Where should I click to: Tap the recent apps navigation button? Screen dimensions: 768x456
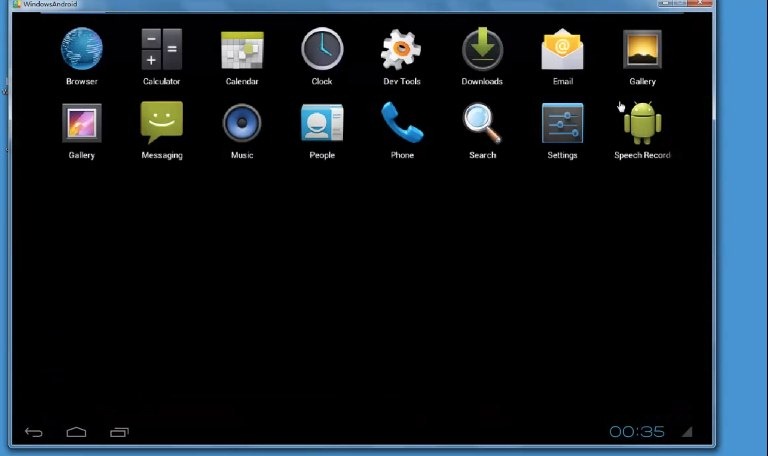tap(119, 432)
